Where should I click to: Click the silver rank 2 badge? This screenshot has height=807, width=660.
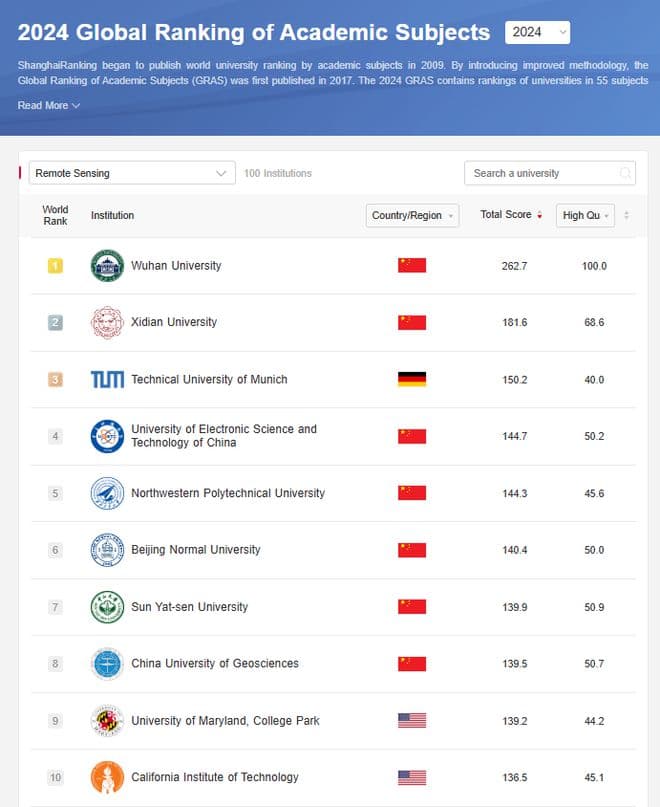[x=55, y=323]
